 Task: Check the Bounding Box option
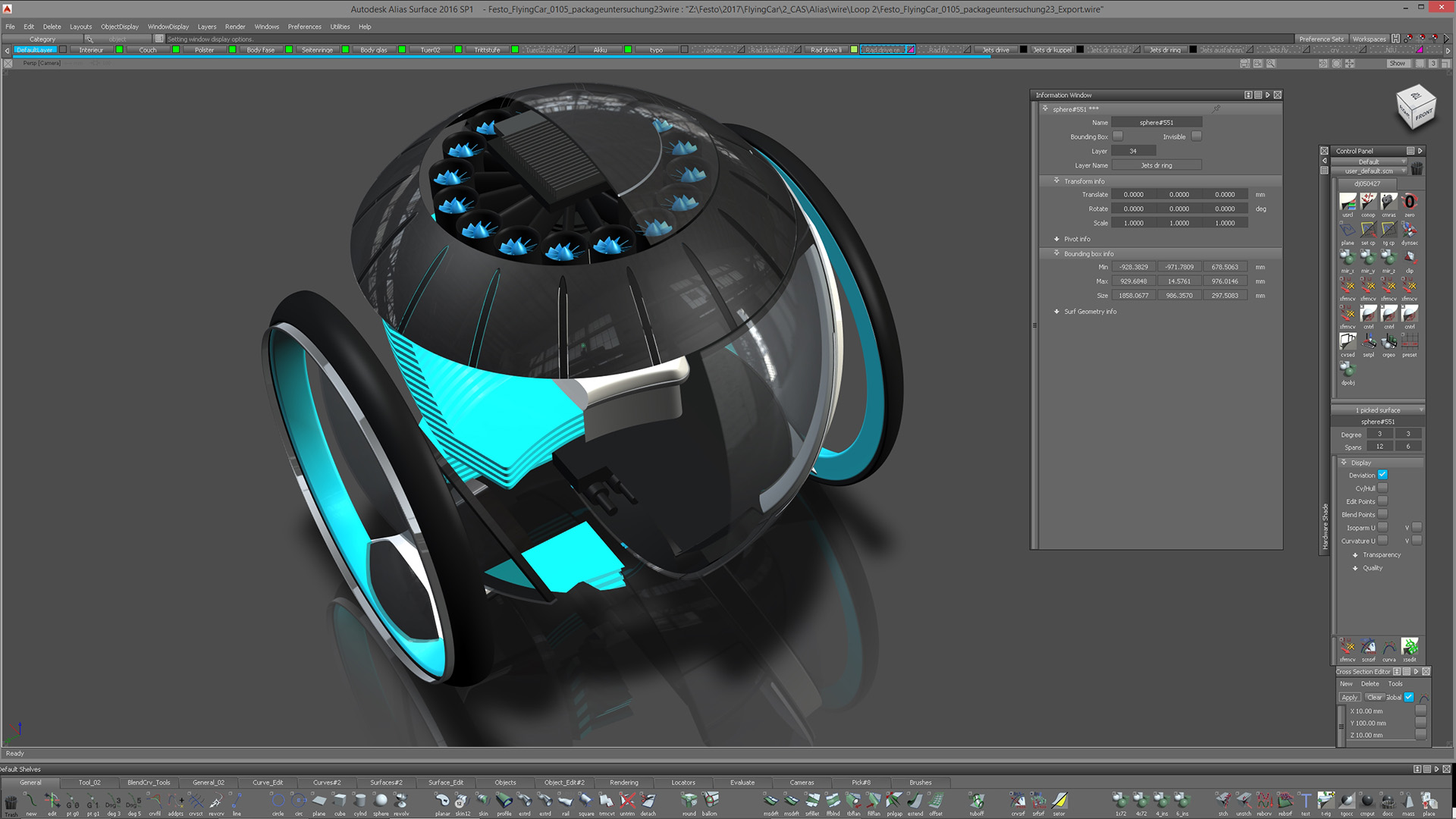tap(1118, 136)
